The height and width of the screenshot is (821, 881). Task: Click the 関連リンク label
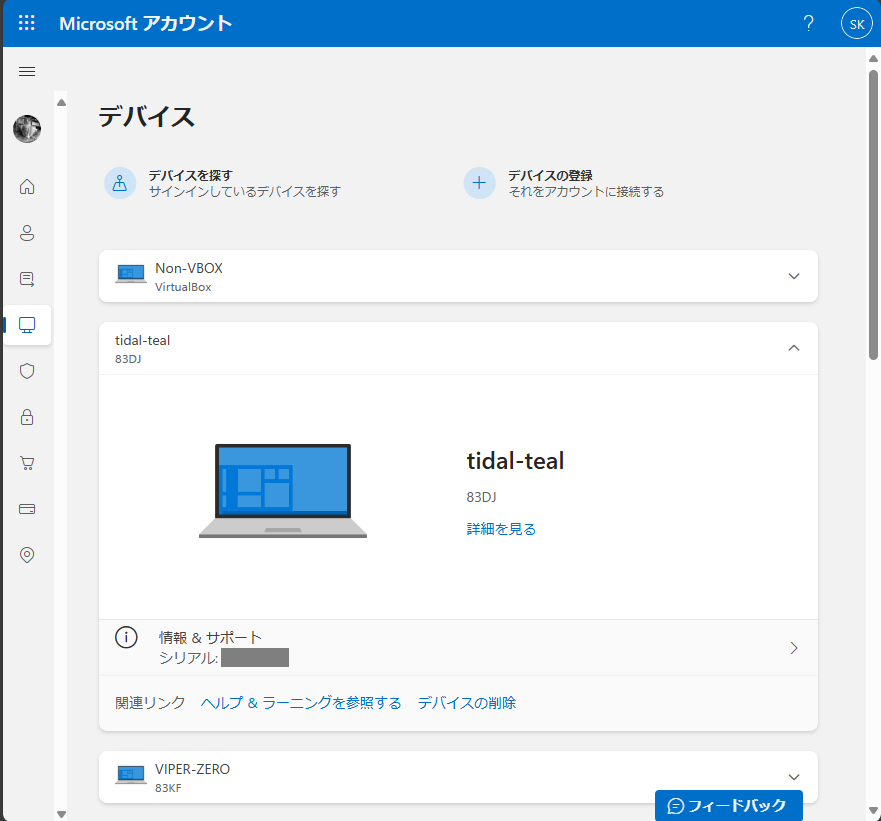coord(150,703)
